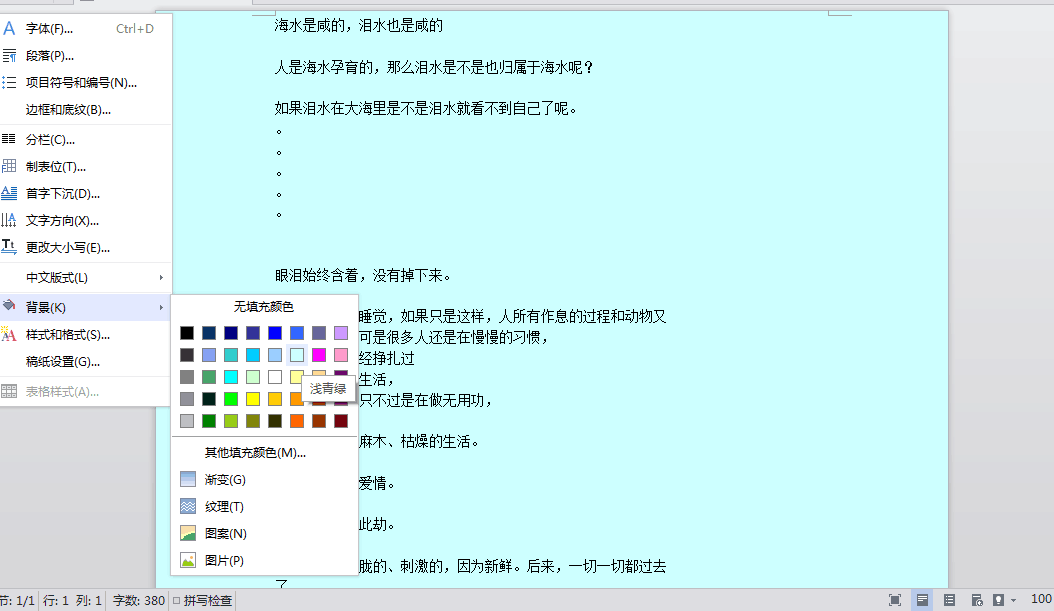Open Text Direction (文字方向) settings
Screen dimensions: 1054x611
[62, 221]
